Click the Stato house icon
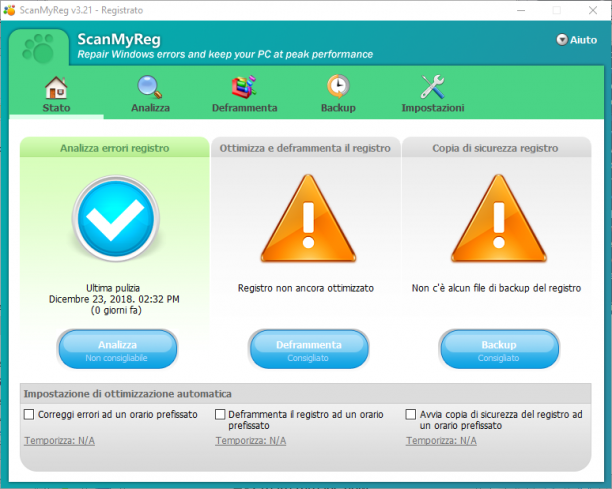The width and height of the screenshot is (612, 489). pos(56,87)
